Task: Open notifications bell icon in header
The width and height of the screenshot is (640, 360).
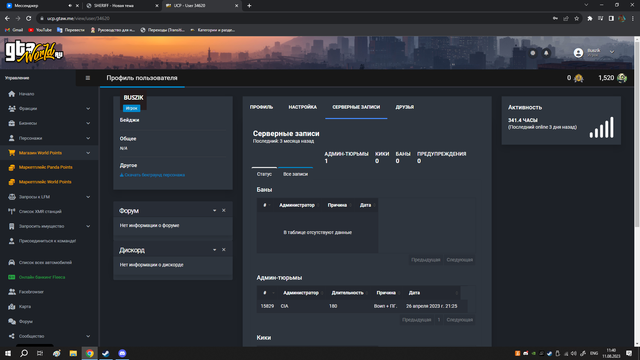Action: pos(546,53)
